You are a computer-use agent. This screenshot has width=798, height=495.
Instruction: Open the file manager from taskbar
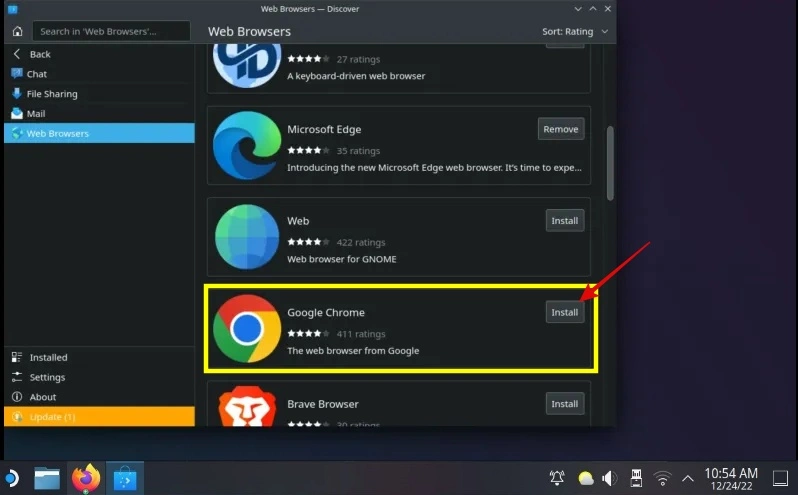click(47, 478)
